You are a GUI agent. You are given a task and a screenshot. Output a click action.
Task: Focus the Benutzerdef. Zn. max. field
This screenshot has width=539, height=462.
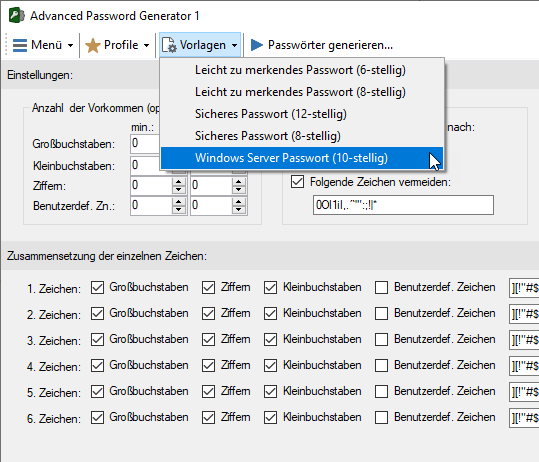pyautogui.click(x=211, y=206)
